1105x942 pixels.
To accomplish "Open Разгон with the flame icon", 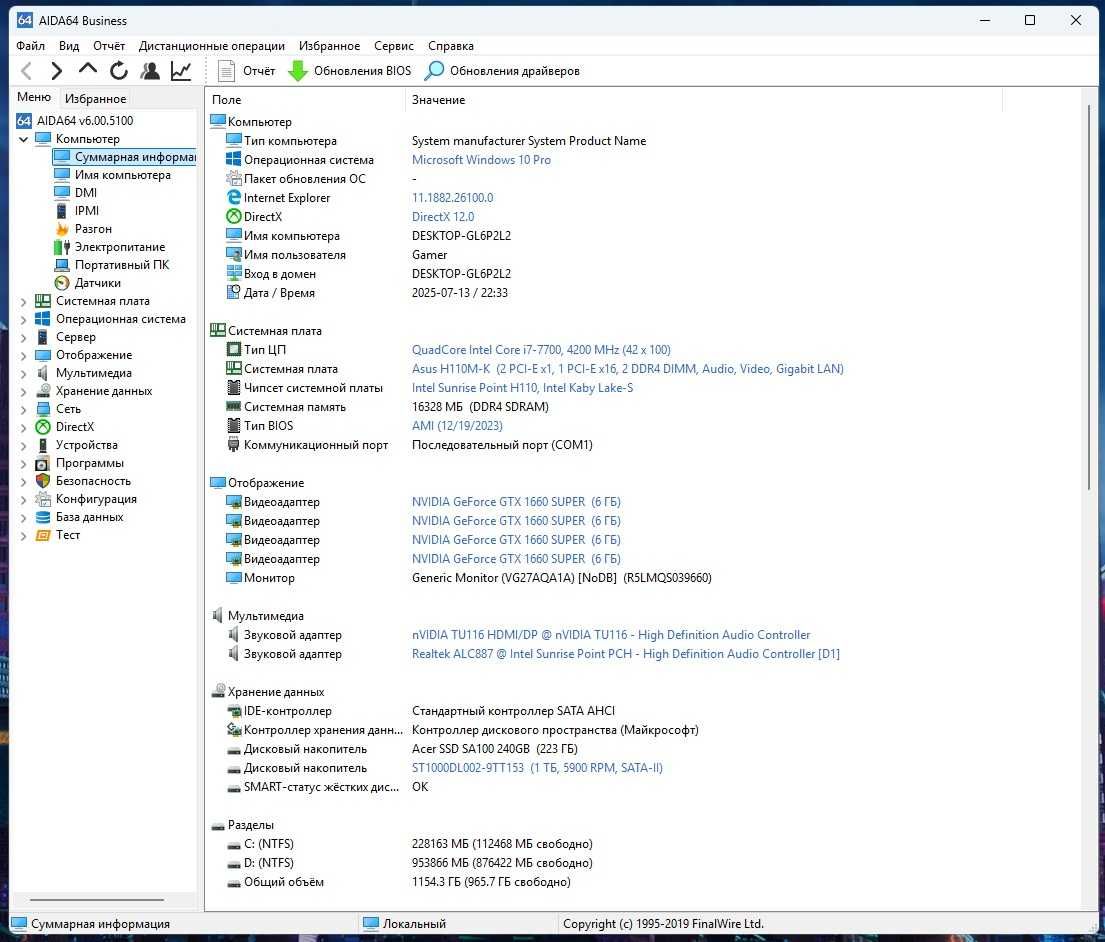I will (x=83, y=229).
